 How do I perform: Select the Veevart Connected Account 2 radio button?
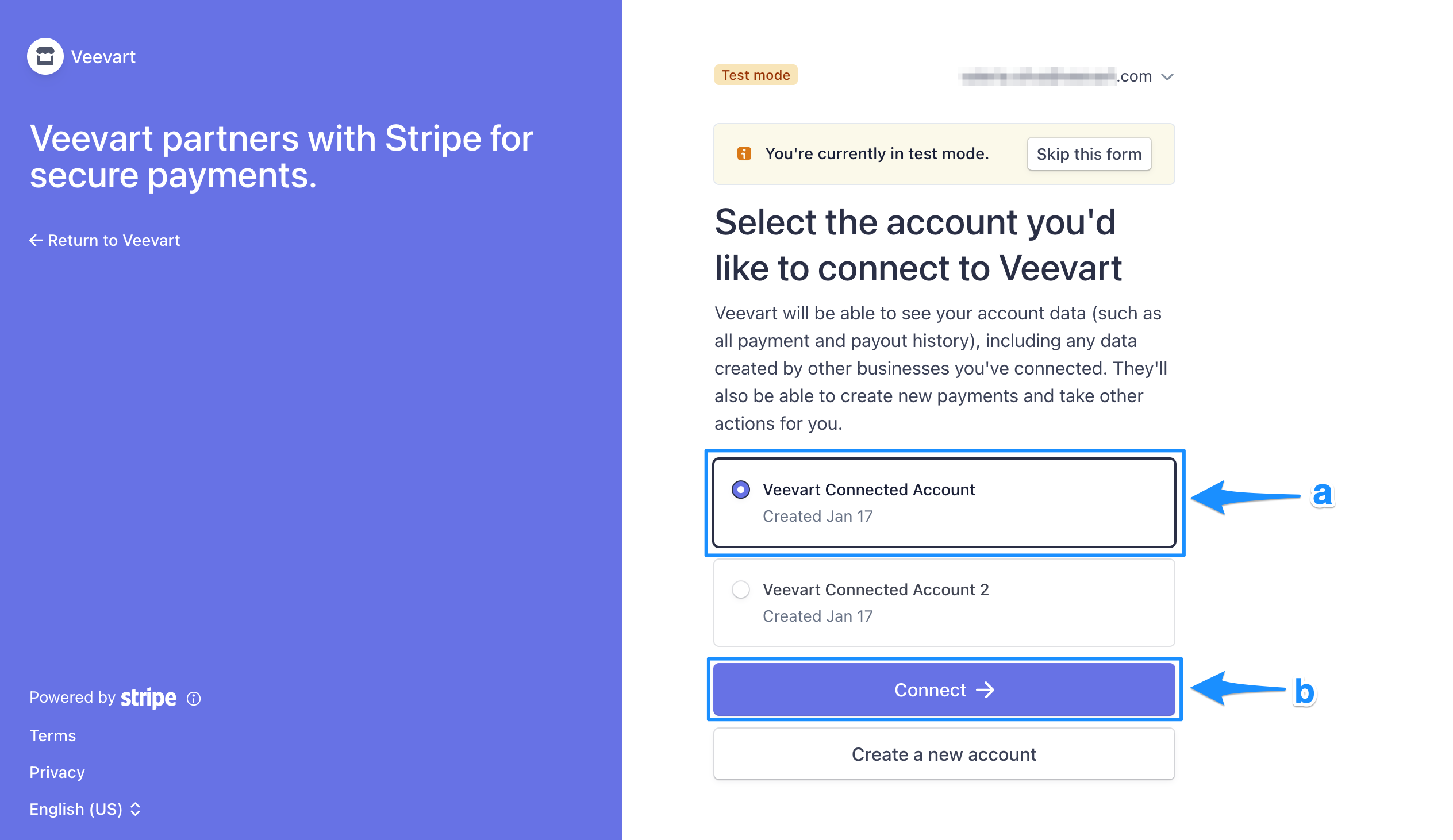click(740, 589)
